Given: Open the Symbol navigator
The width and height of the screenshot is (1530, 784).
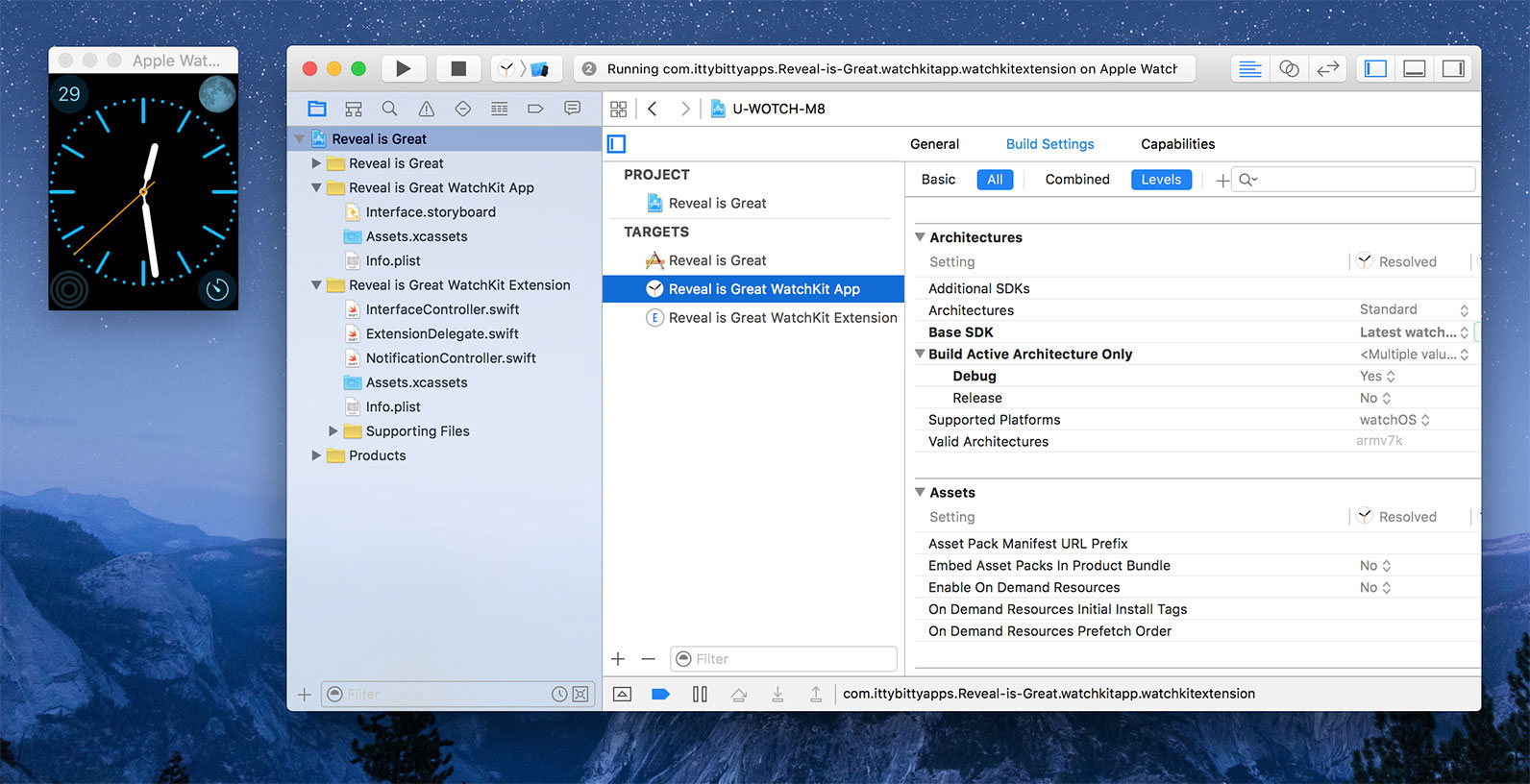Looking at the screenshot, I should pos(354,109).
